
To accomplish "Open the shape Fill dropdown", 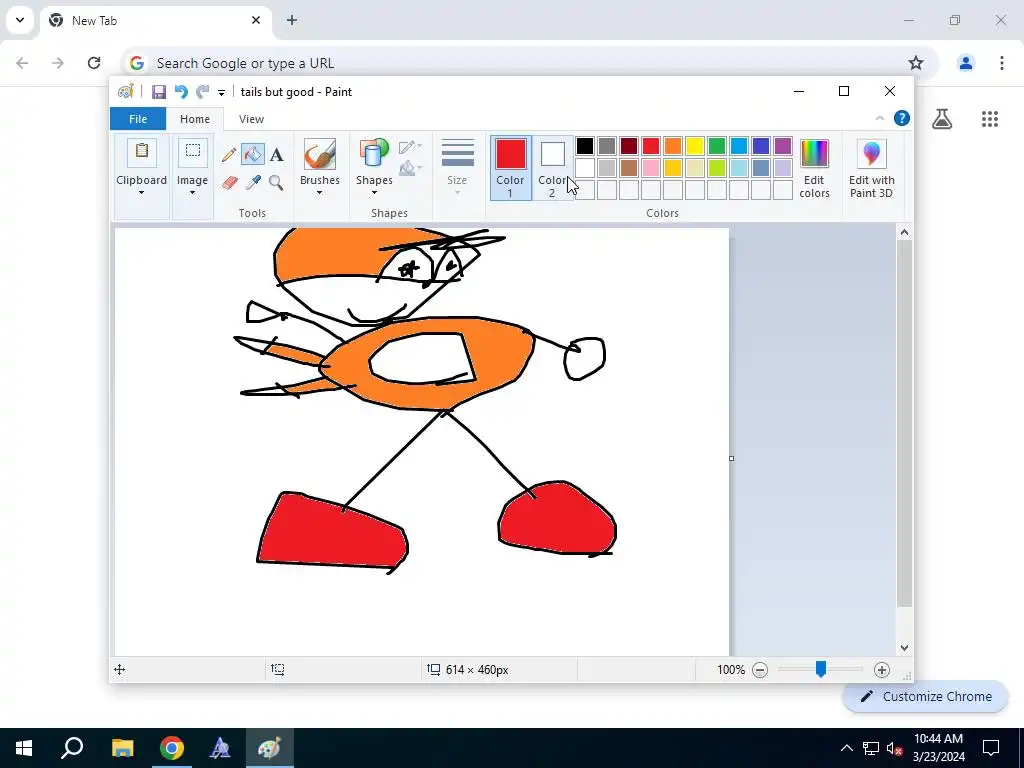I will (410, 169).
